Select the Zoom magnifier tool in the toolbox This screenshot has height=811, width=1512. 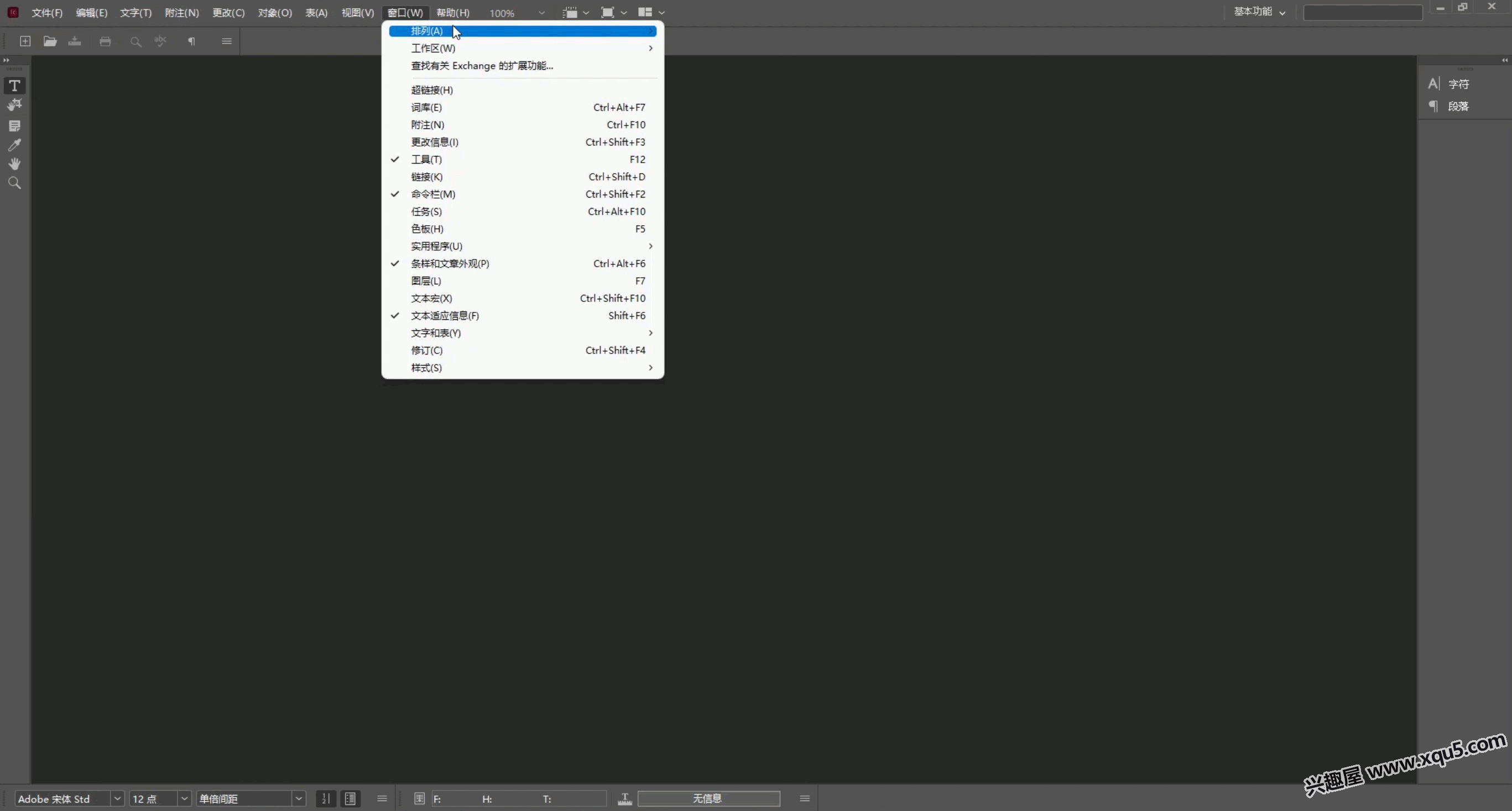point(15,183)
